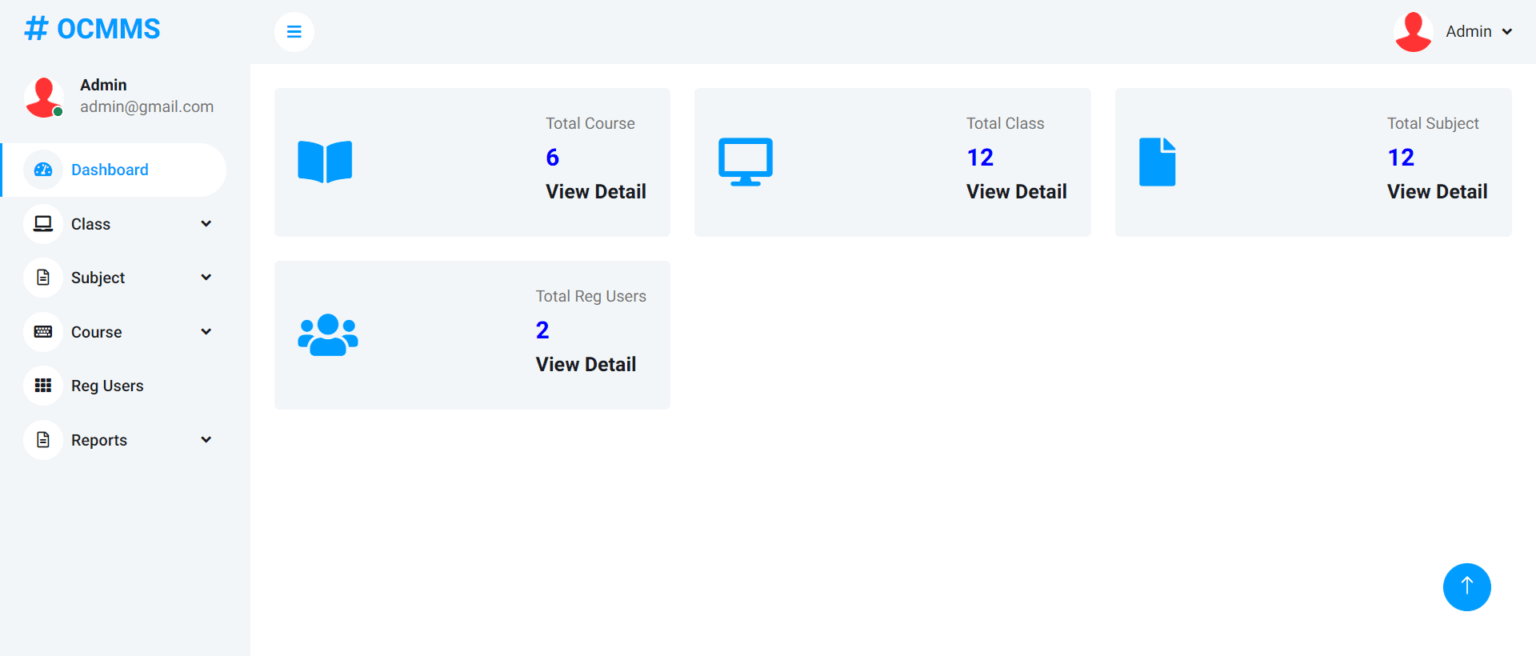Open Reg Users from the sidebar
The image size is (1536, 656).
107,385
